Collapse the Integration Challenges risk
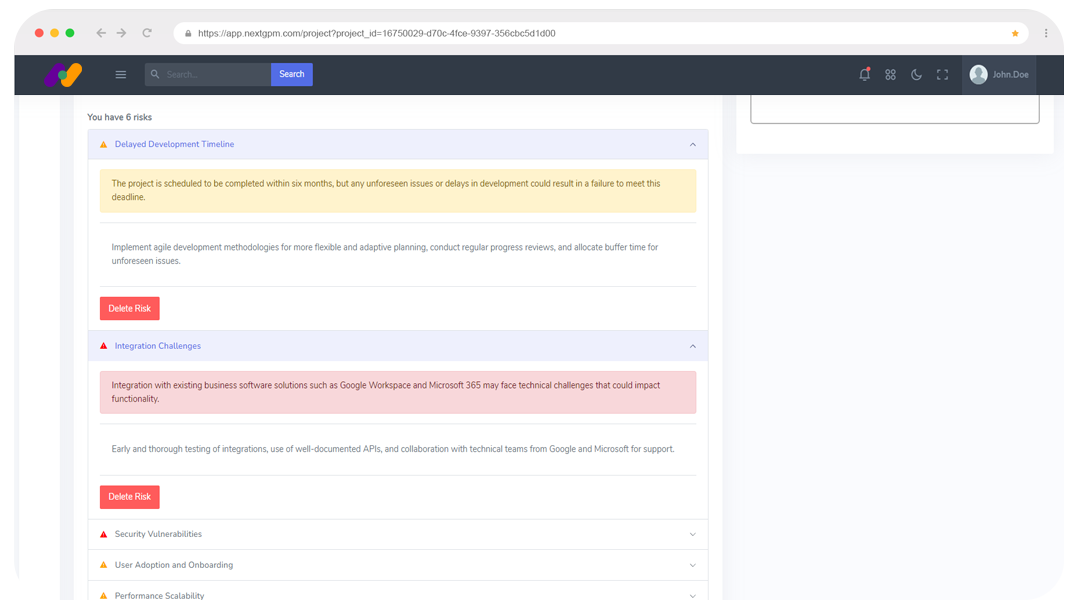1080x614 pixels. tap(693, 347)
